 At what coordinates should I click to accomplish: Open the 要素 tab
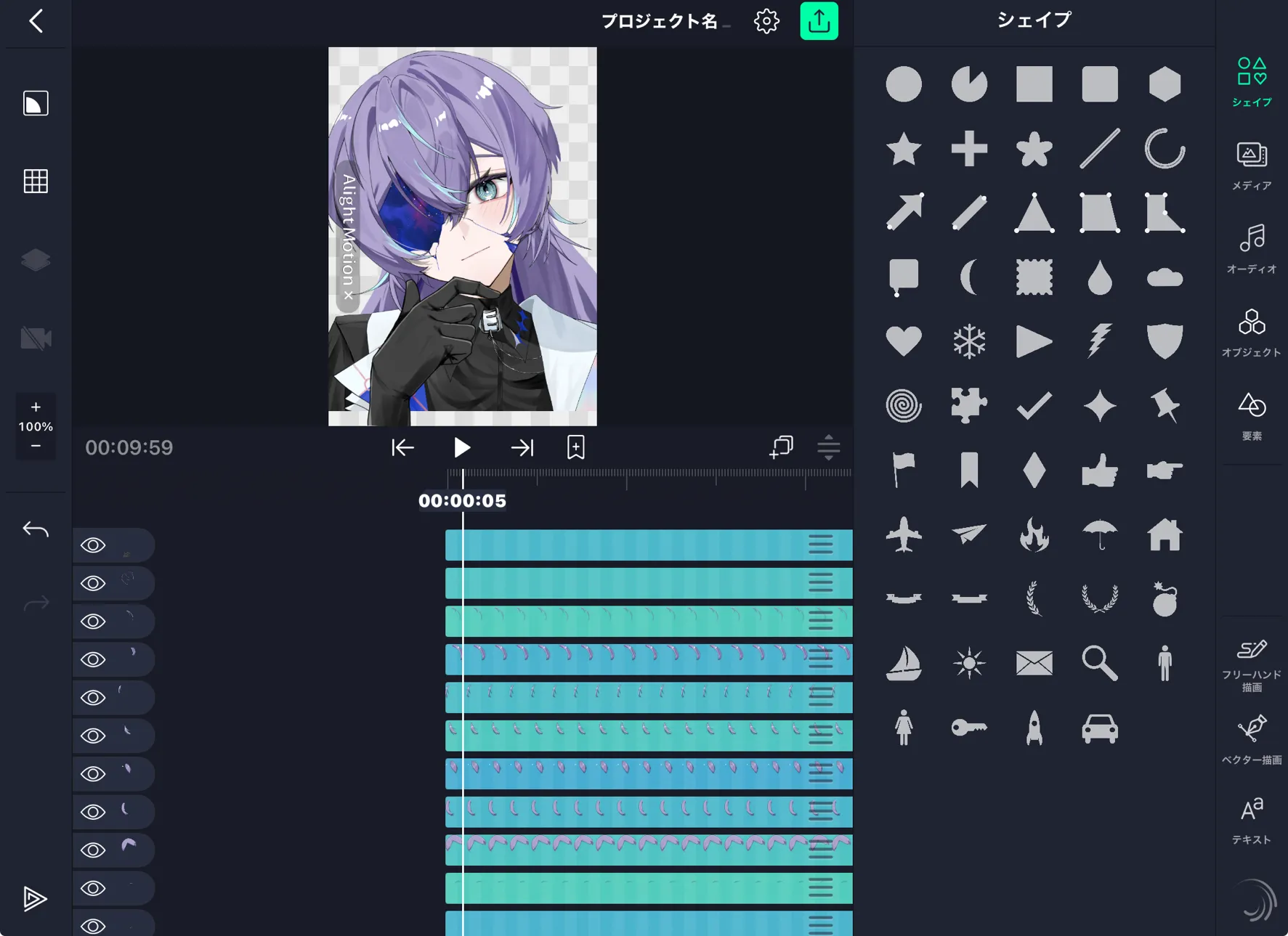pos(1252,416)
